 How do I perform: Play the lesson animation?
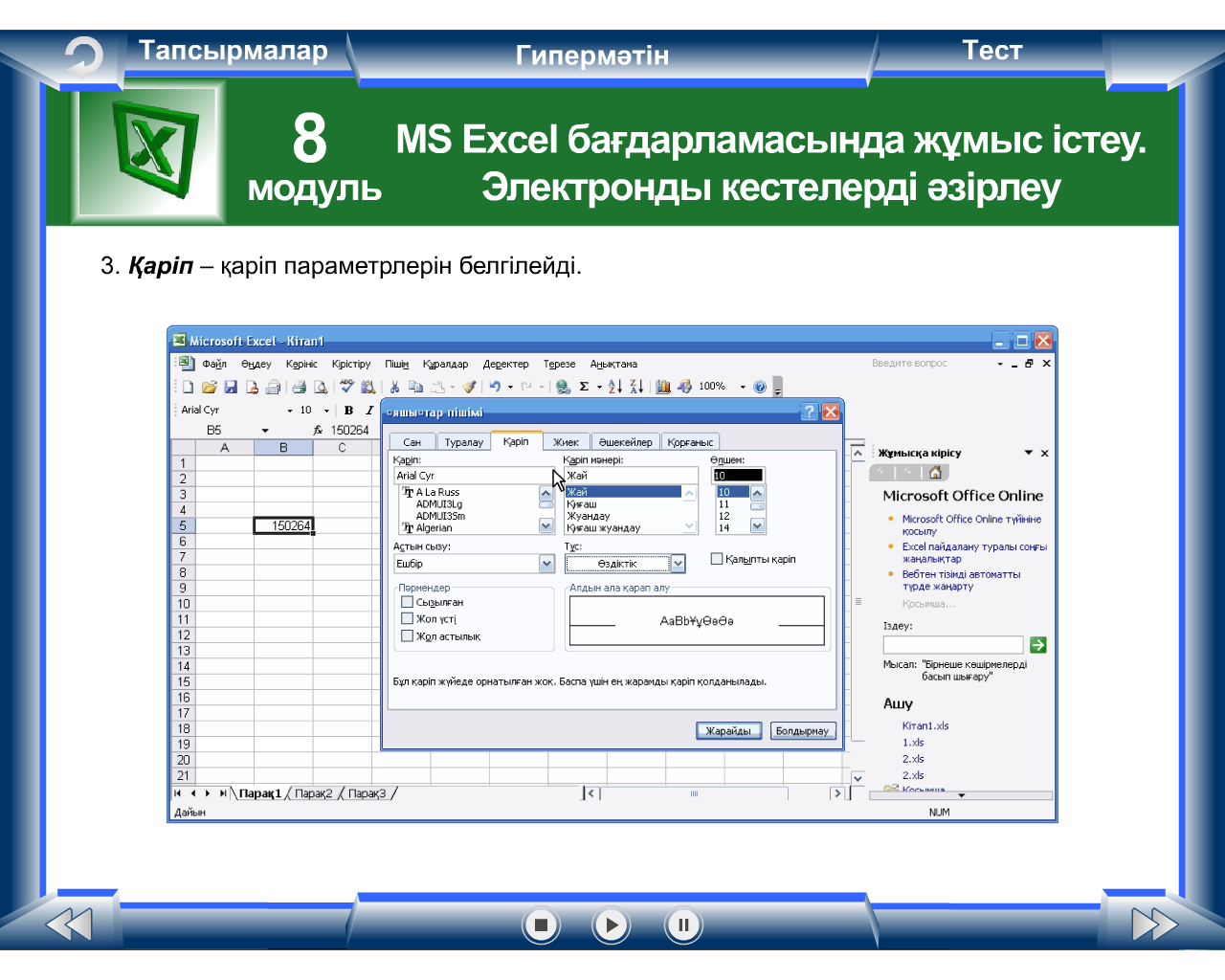tap(612, 925)
